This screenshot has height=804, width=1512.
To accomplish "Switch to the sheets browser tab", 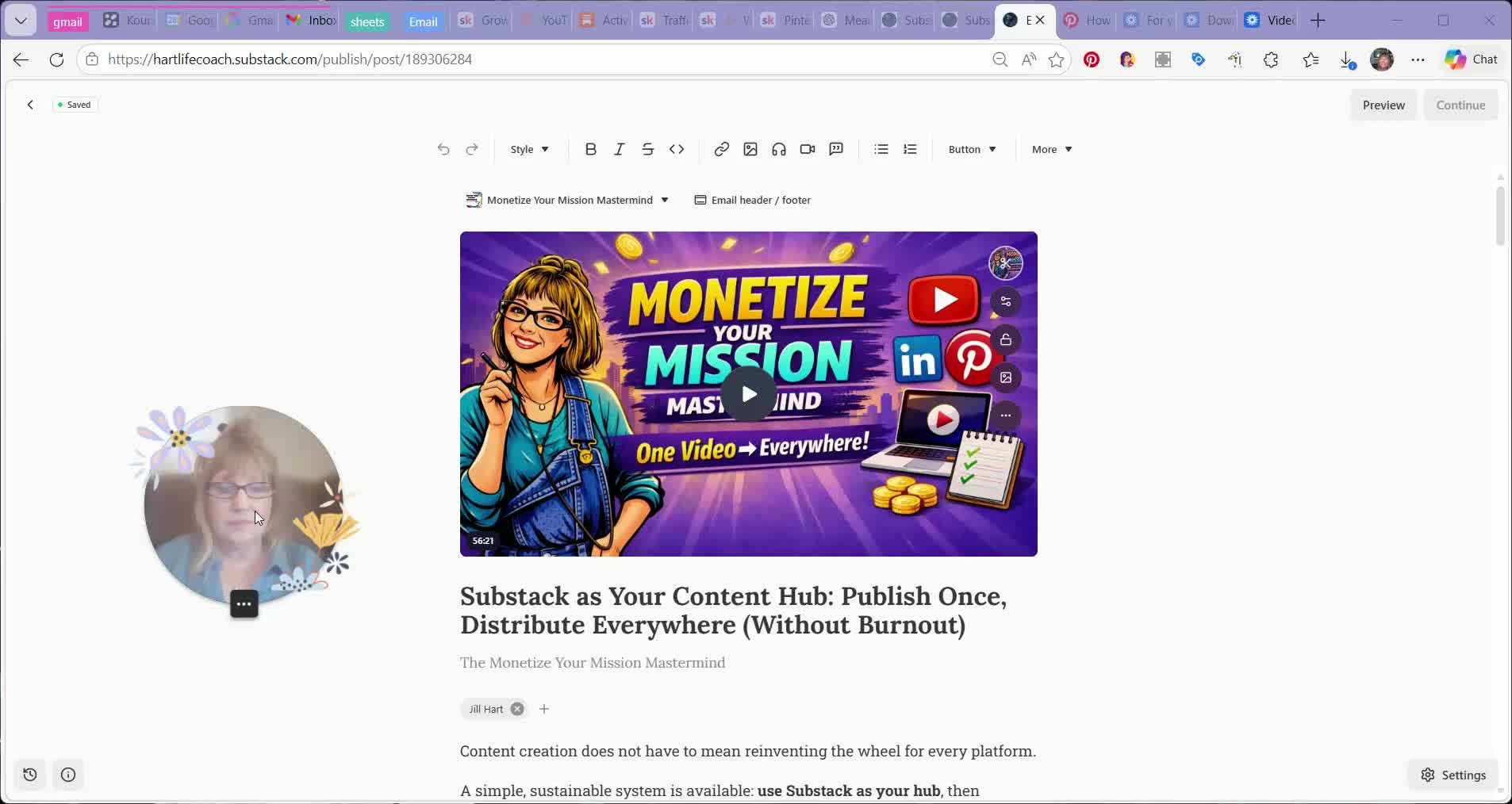I will pyautogui.click(x=367, y=21).
